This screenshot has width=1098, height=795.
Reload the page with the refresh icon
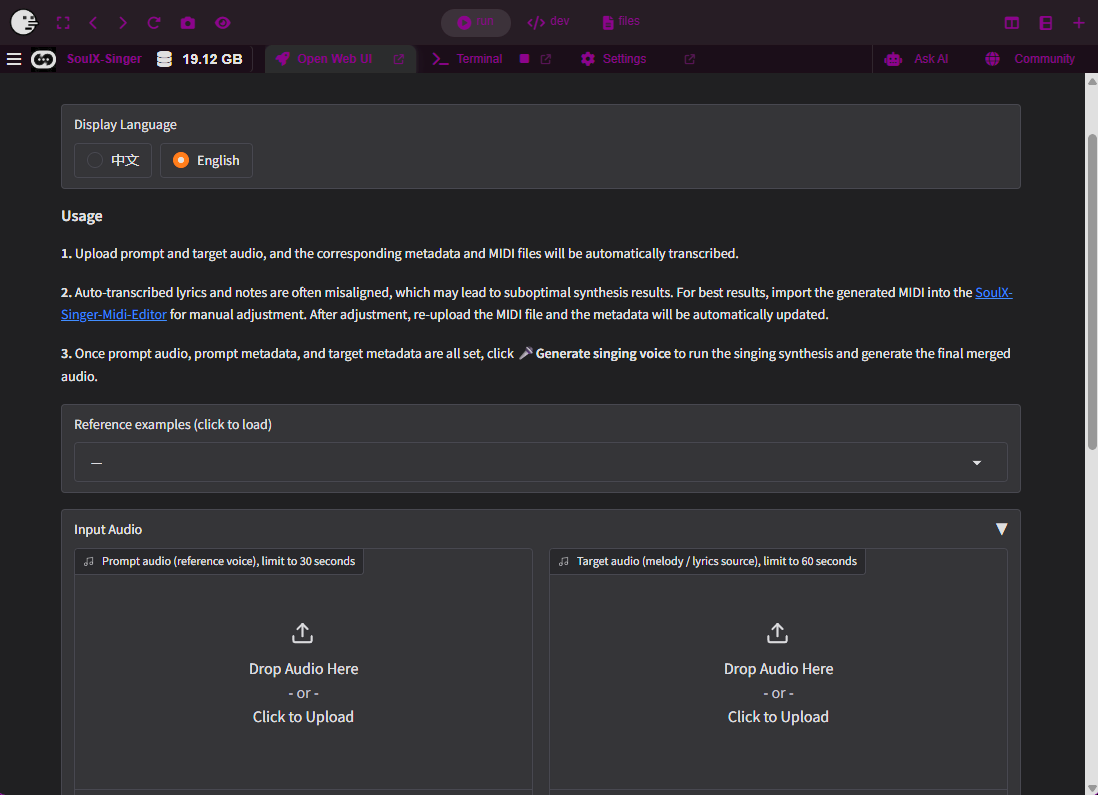pyautogui.click(x=154, y=23)
